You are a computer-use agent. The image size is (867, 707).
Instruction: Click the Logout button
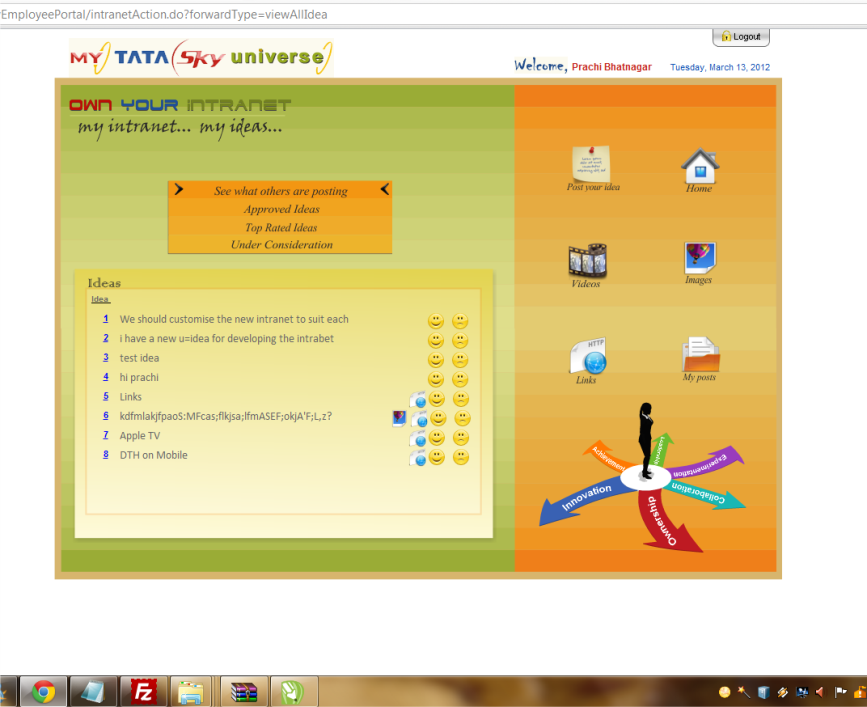pyautogui.click(x=740, y=37)
